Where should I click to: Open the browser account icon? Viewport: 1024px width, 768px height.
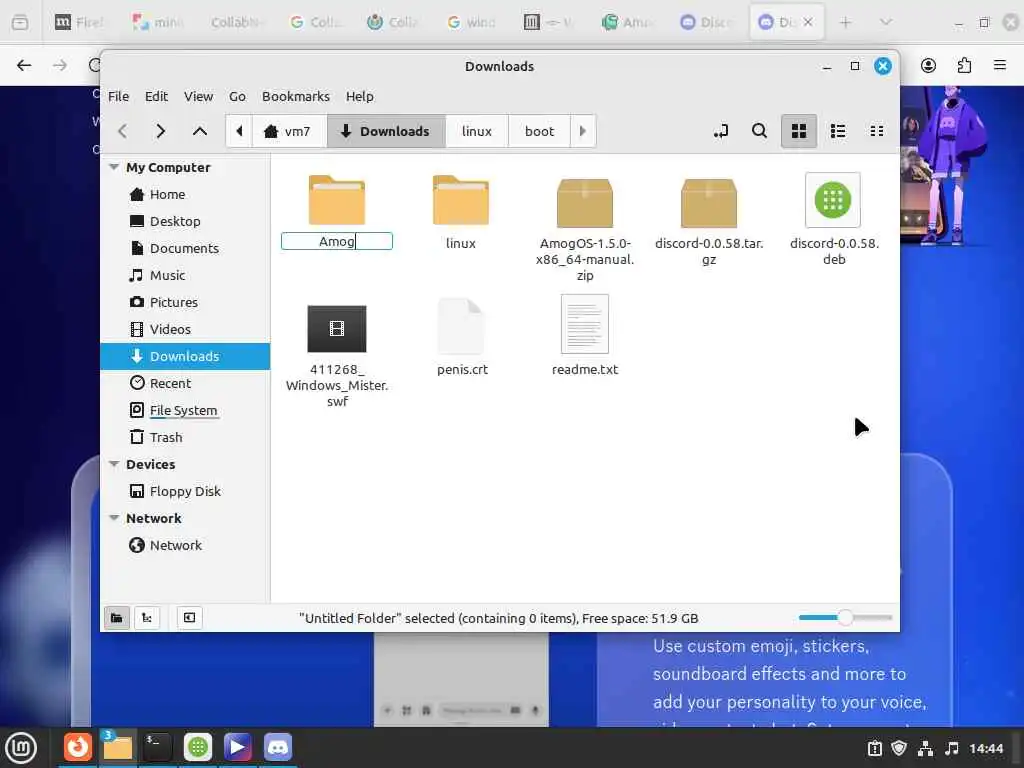pyautogui.click(x=928, y=65)
